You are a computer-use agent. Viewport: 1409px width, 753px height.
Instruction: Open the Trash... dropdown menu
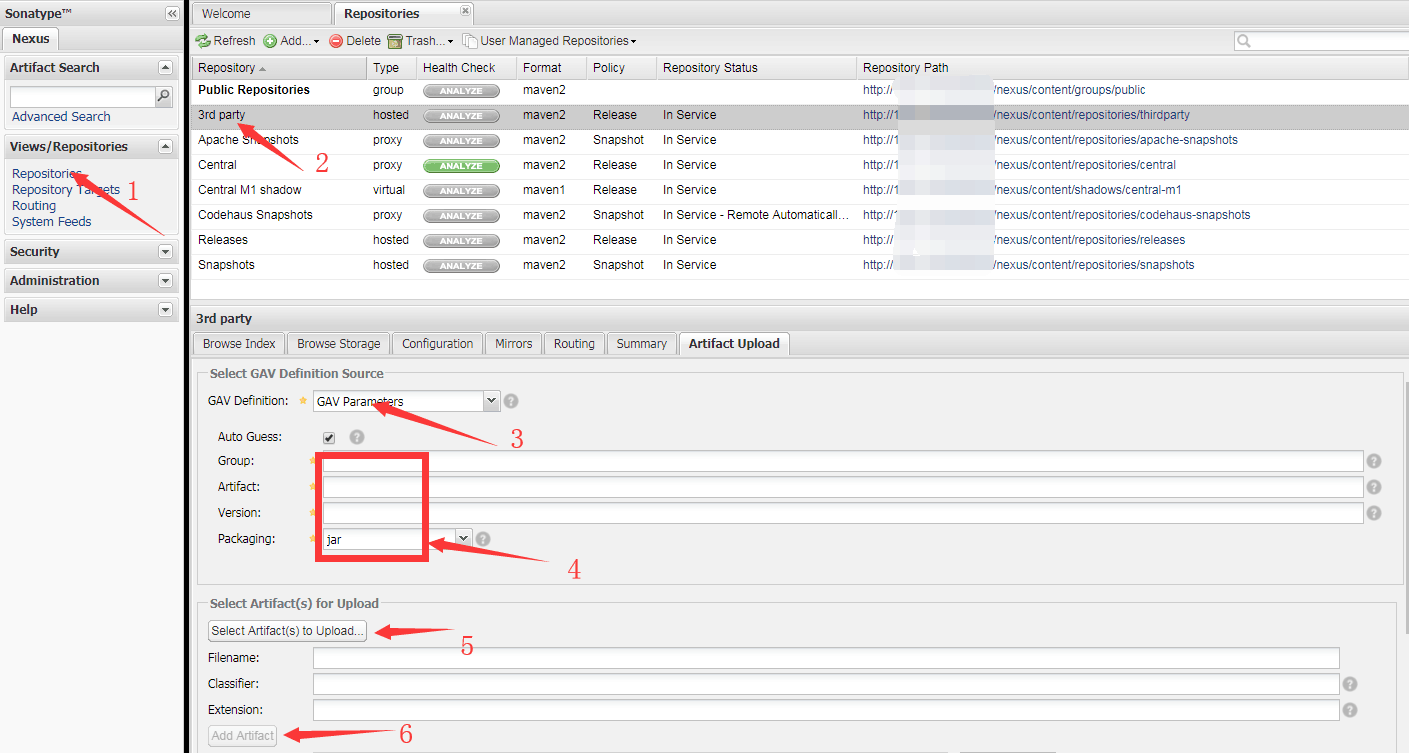click(421, 41)
